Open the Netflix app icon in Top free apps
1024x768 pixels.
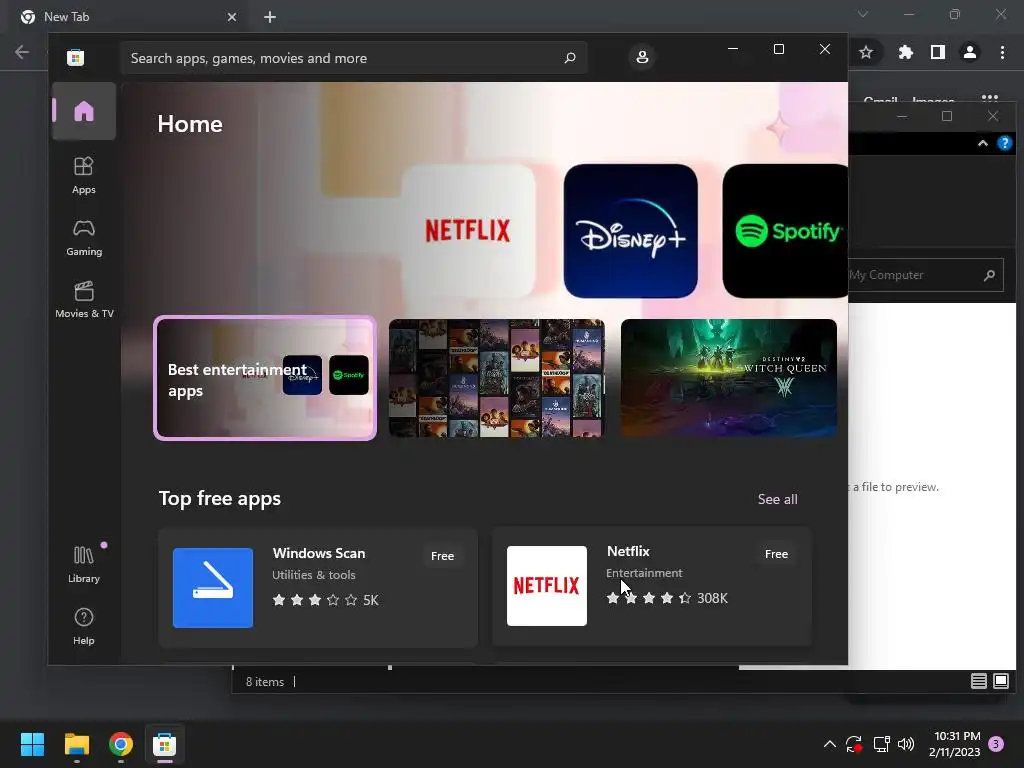tap(547, 586)
